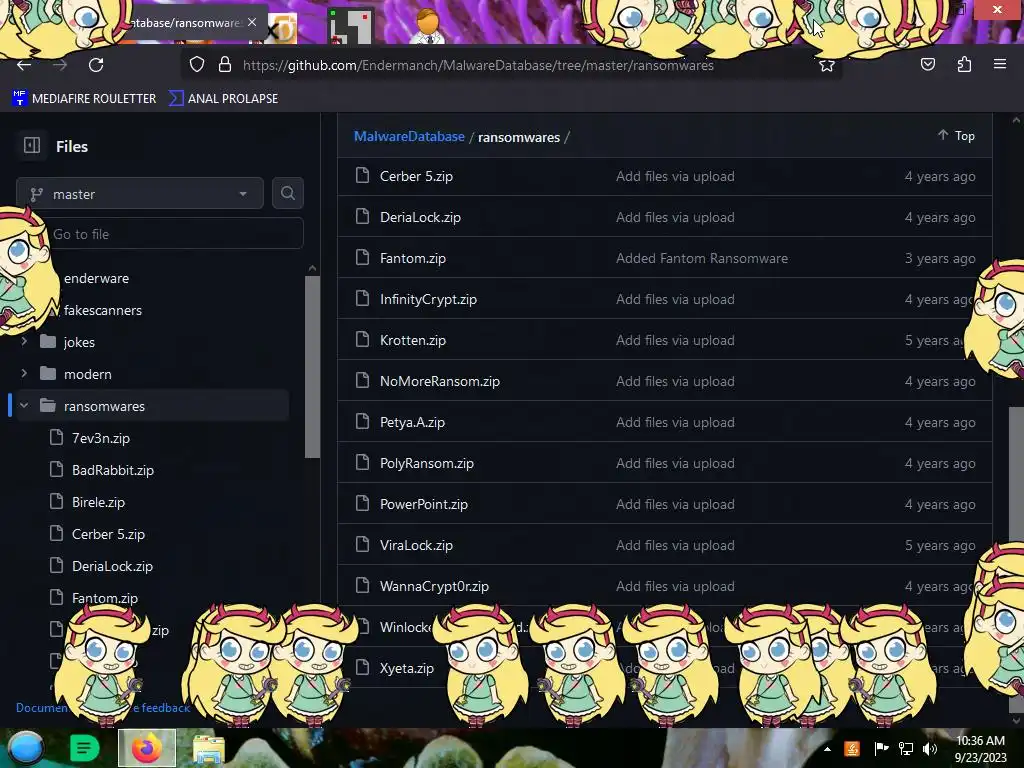This screenshot has height=768, width=1024.
Task: Collapse the ransomwares folder
Action: (x=24, y=405)
